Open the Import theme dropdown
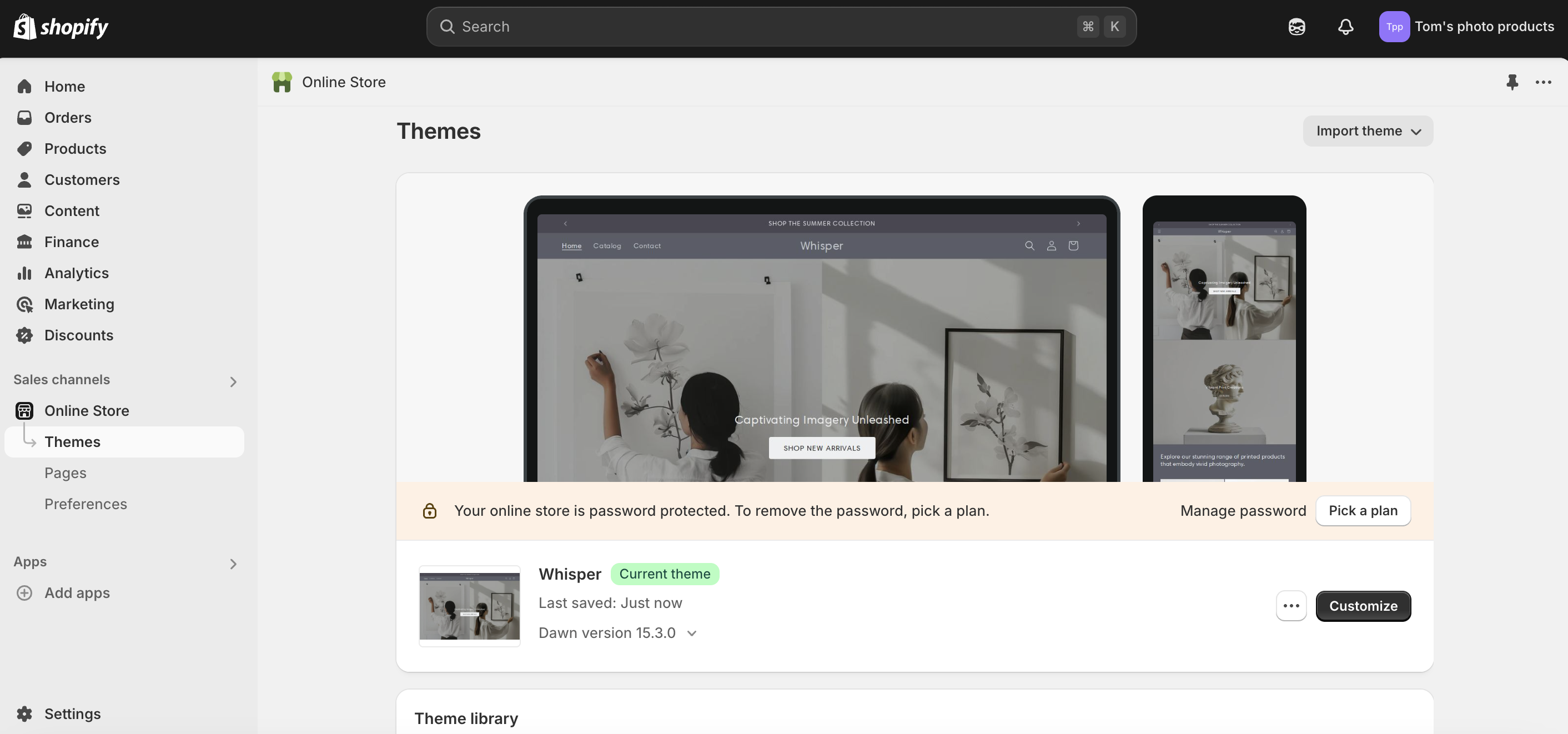This screenshot has height=734, width=1568. tap(1368, 131)
